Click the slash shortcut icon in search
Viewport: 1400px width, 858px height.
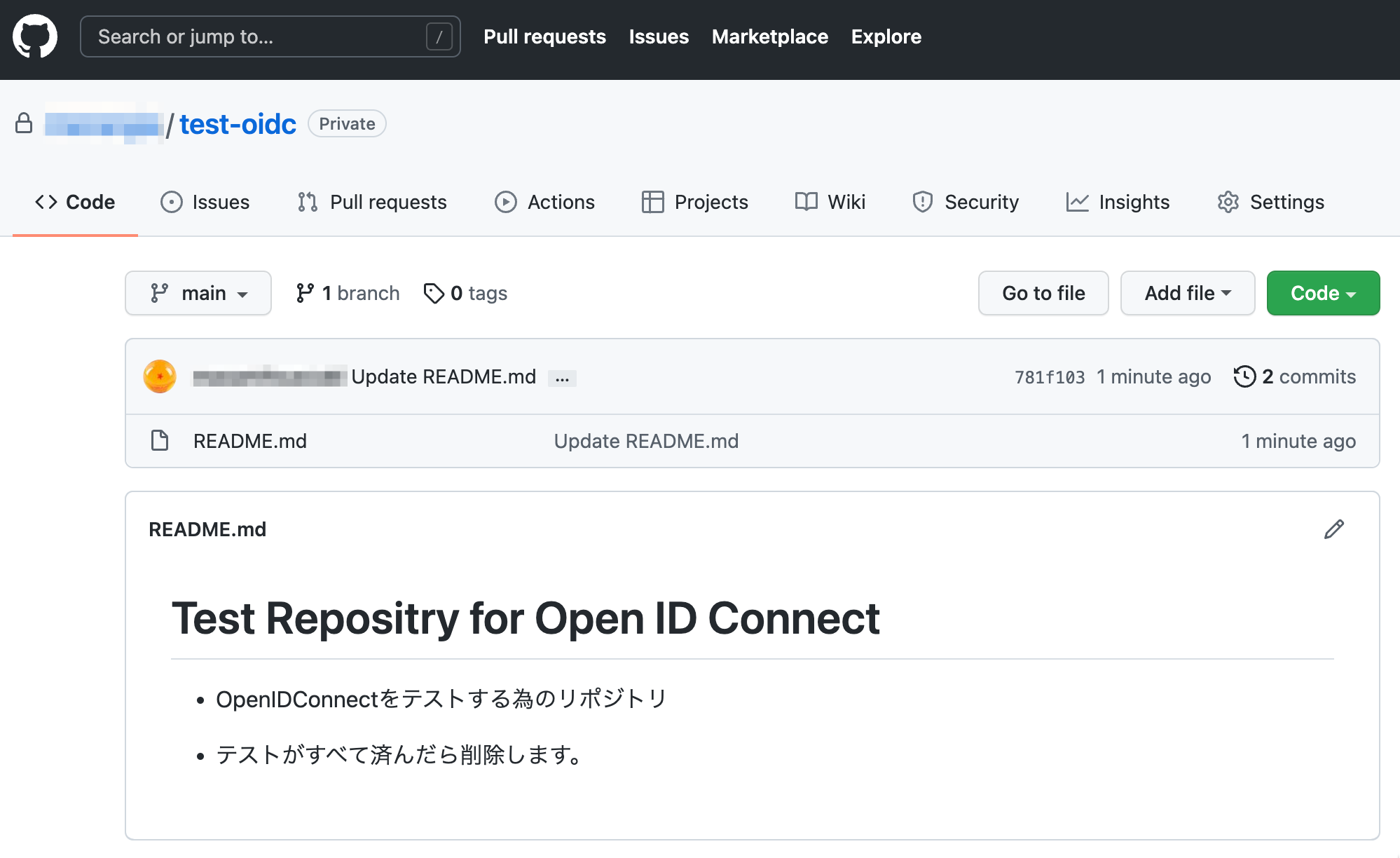pos(439,36)
